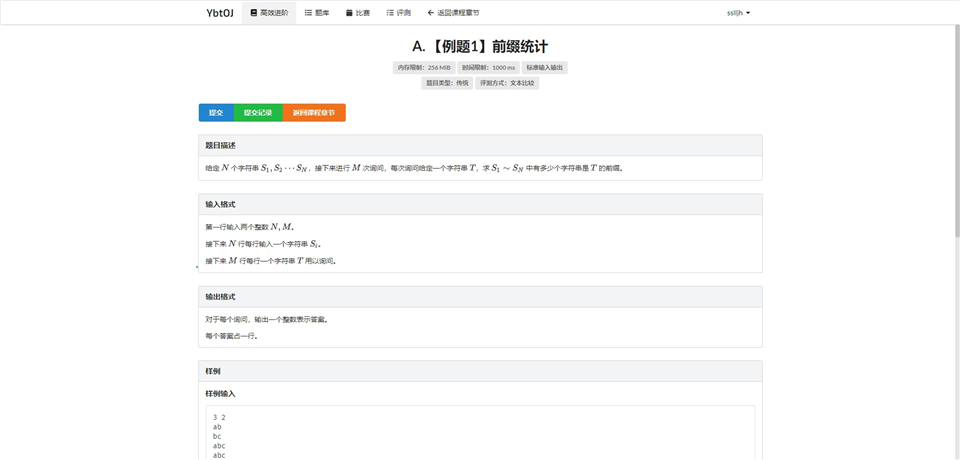This screenshot has width=960, height=460.
Task: Click the back arrow icon in navbar
Action: [431, 13]
